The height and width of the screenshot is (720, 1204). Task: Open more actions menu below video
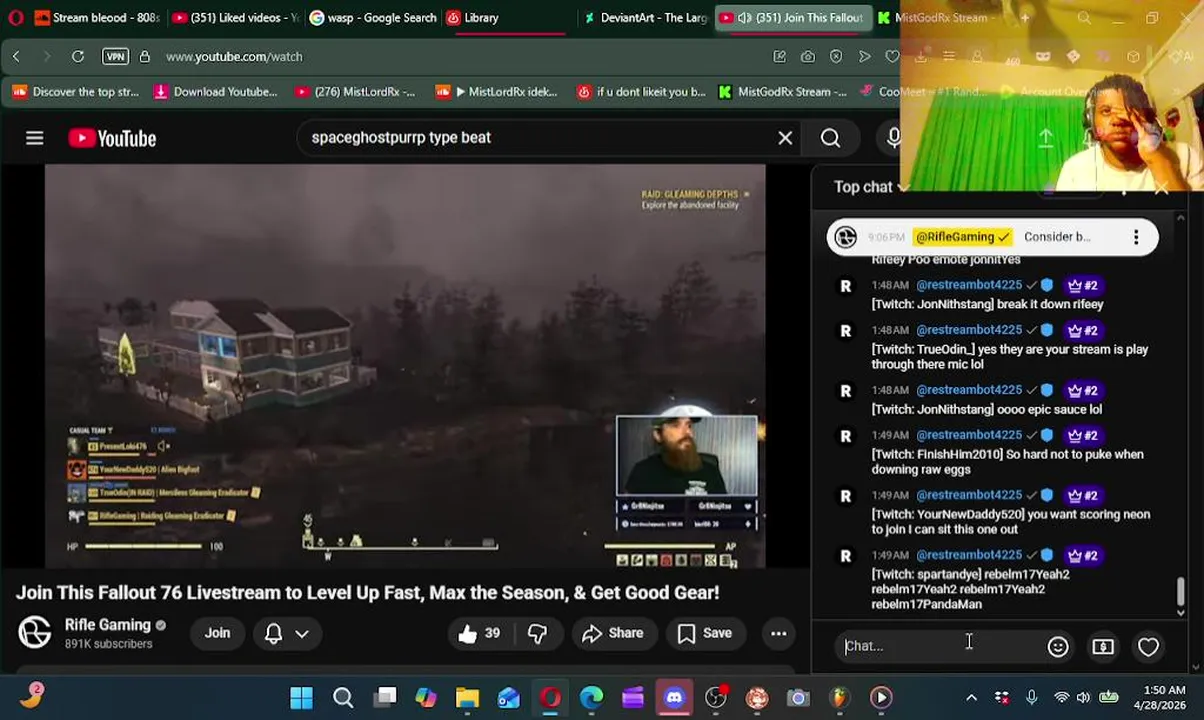click(x=778, y=633)
